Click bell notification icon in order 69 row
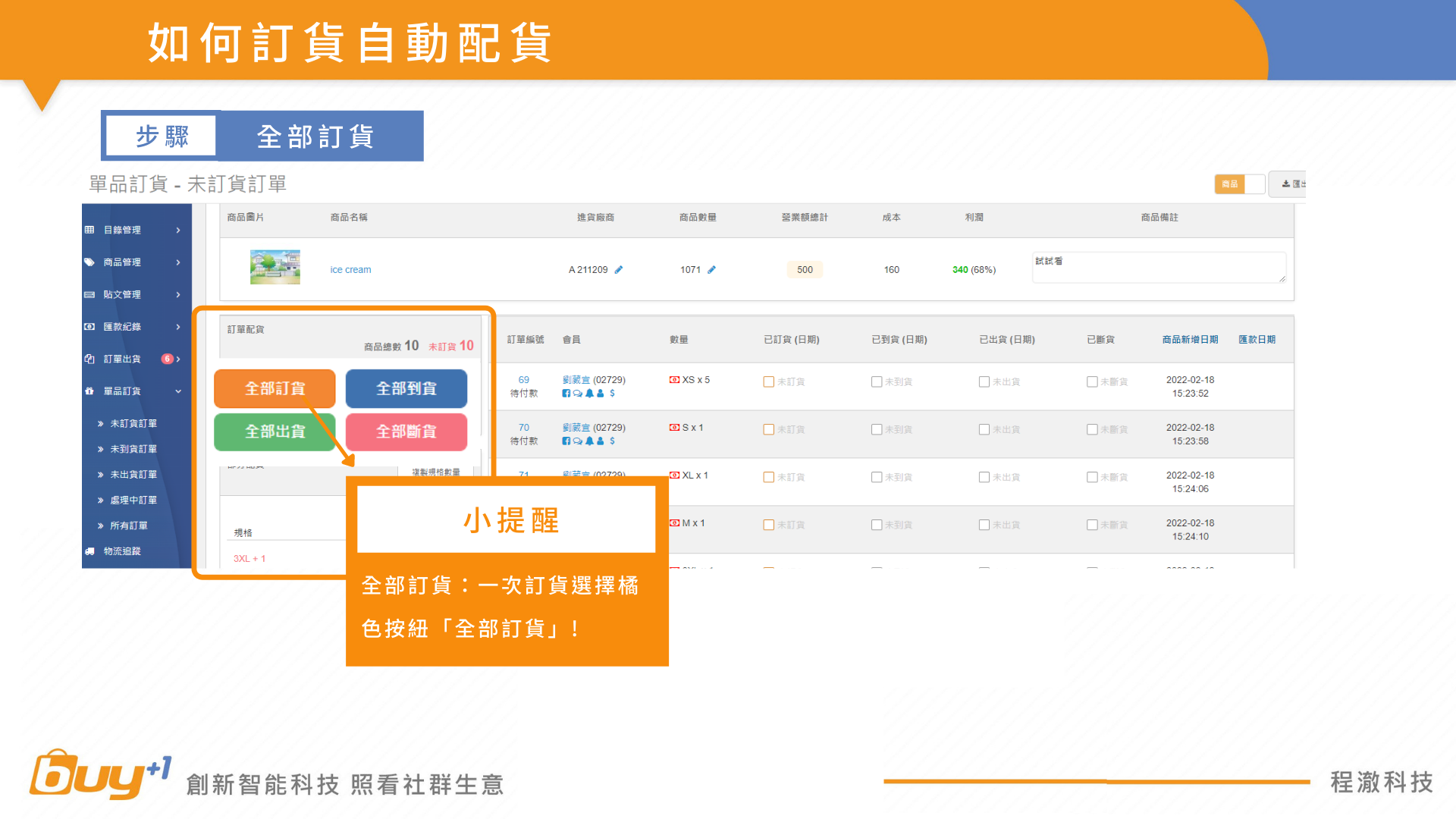1456x819 pixels. pyautogui.click(x=589, y=394)
